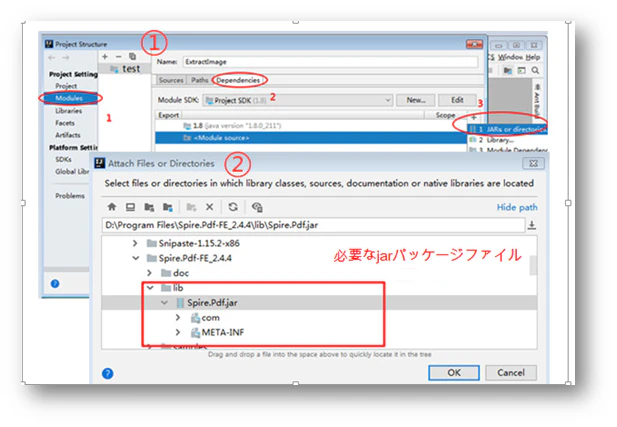This screenshot has height=427, width=617.
Task: Add a new module with plus icon
Action: click(105, 57)
